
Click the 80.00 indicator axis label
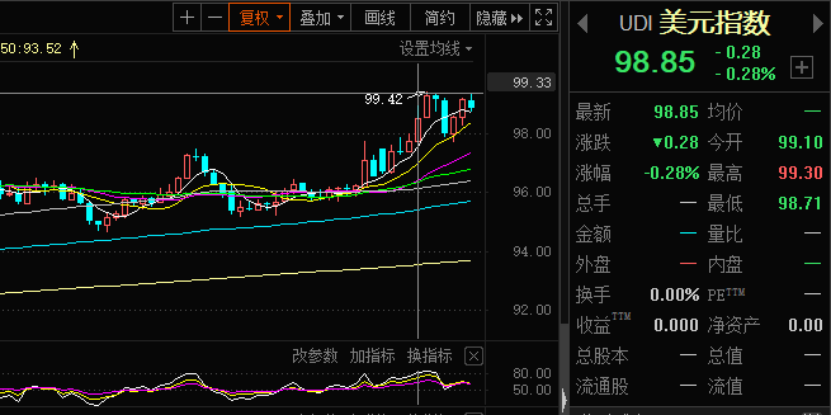tap(532, 373)
